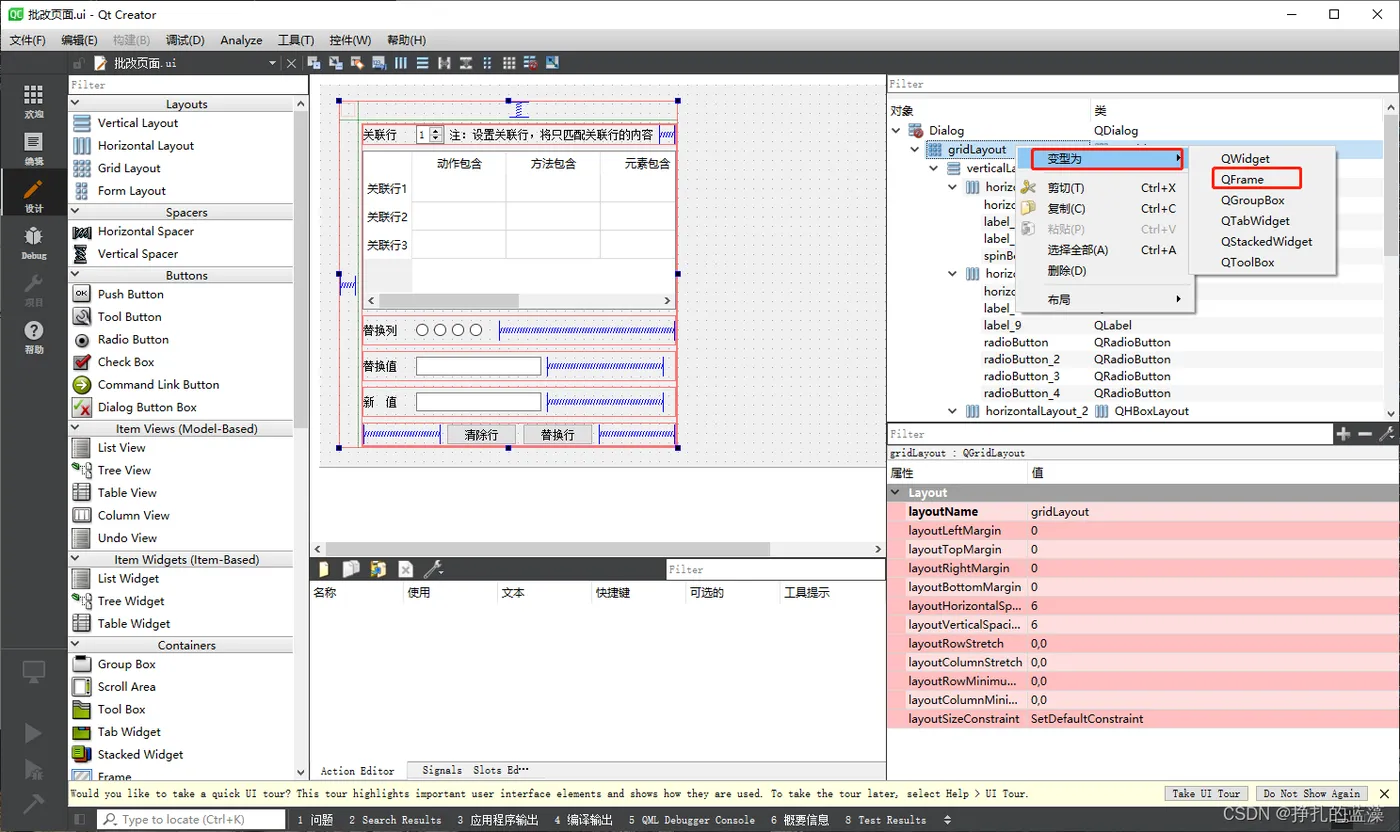
Task: Click the Take UI Tour button
Action: 1207,793
